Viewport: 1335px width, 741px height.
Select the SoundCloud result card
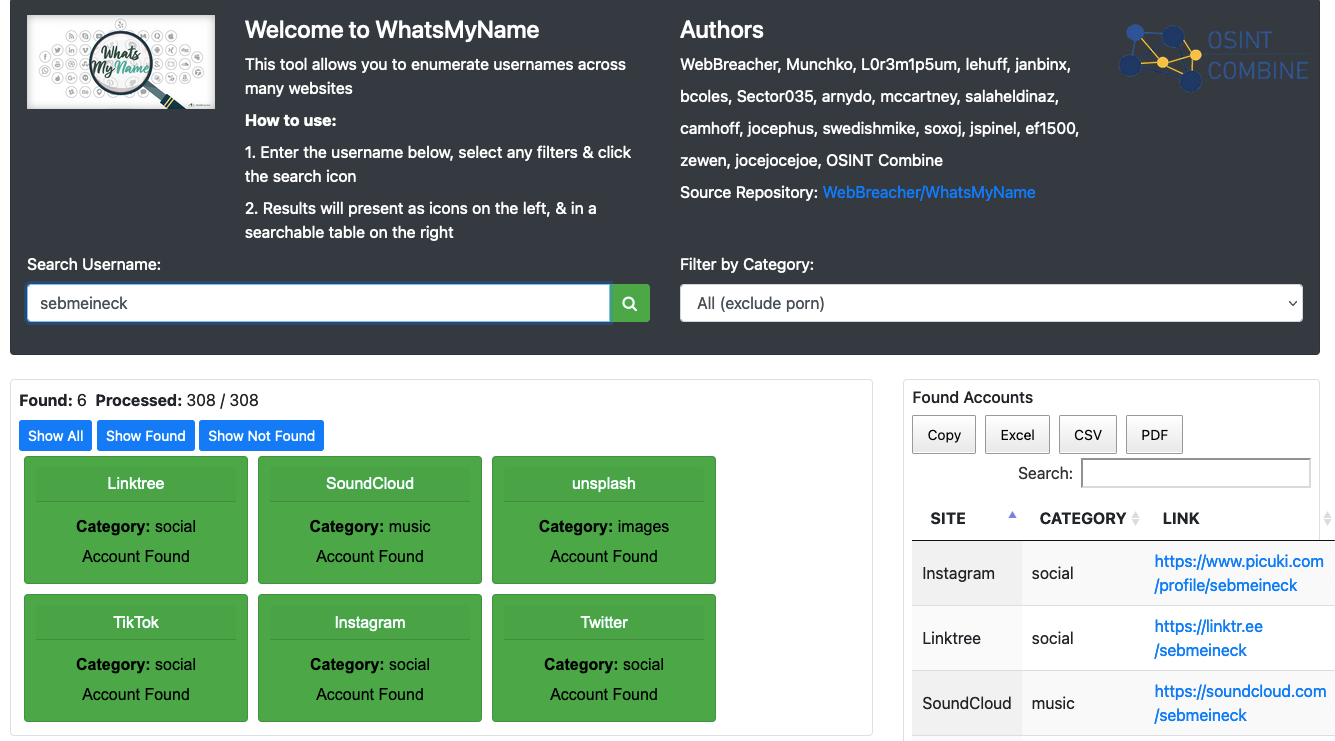tap(370, 520)
